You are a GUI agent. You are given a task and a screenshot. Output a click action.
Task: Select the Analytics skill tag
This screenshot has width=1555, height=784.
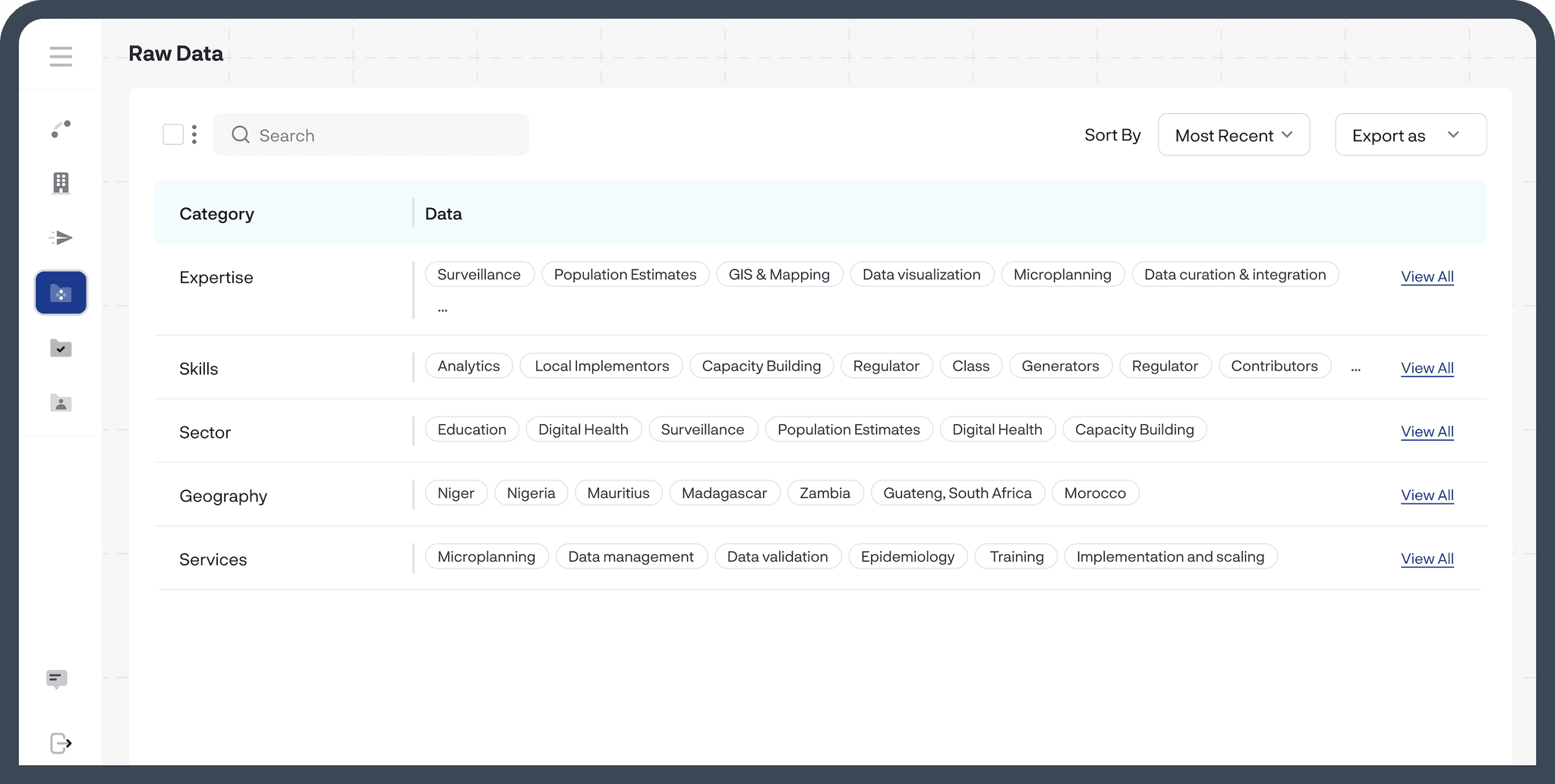pyautogui.click(x=468, y=366)
